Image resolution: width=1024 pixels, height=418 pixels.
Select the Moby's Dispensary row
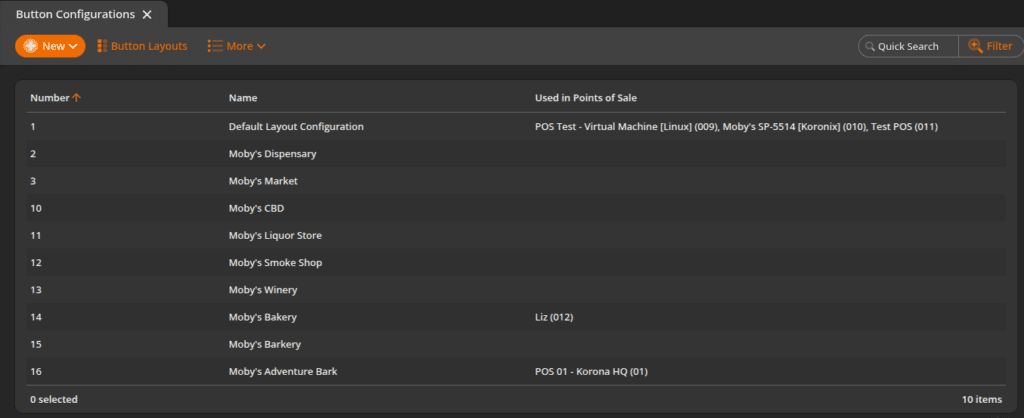pos(516,154)
